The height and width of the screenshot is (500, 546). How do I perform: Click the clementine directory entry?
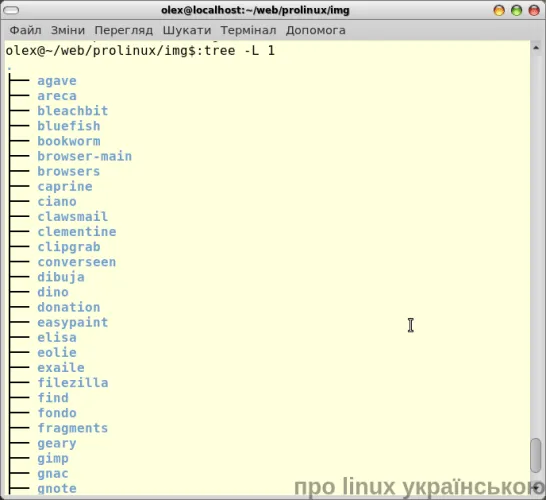click(77, 232)
